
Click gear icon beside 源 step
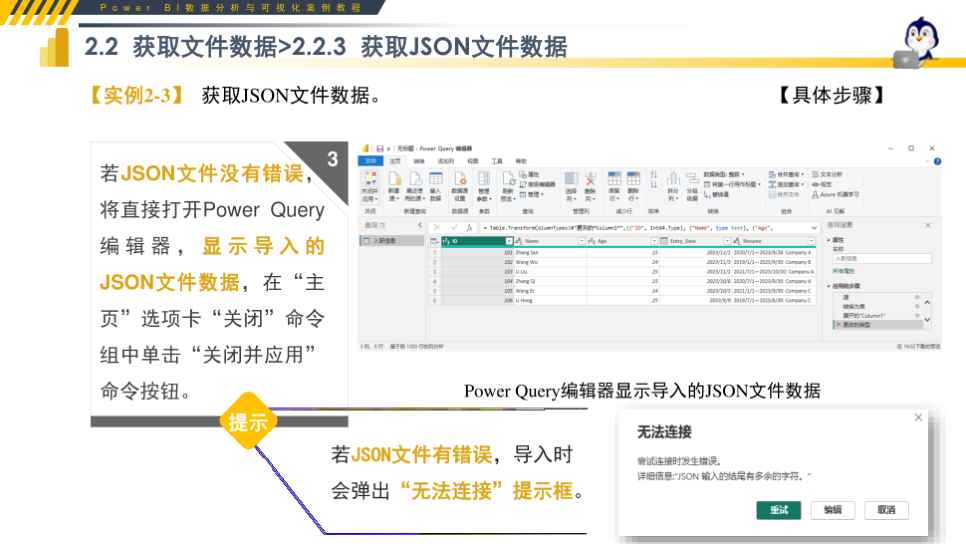click(x=917, y=297)
